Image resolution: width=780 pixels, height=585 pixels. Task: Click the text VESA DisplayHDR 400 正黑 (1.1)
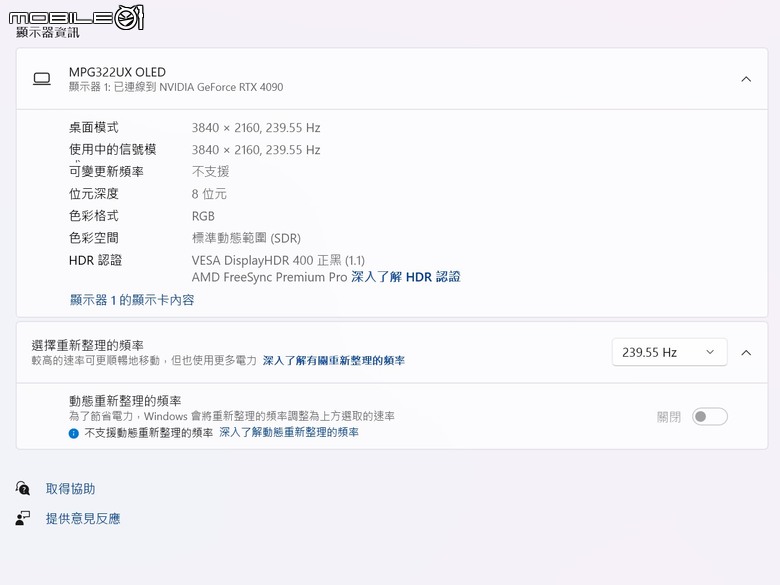click(x=278, y=260)
